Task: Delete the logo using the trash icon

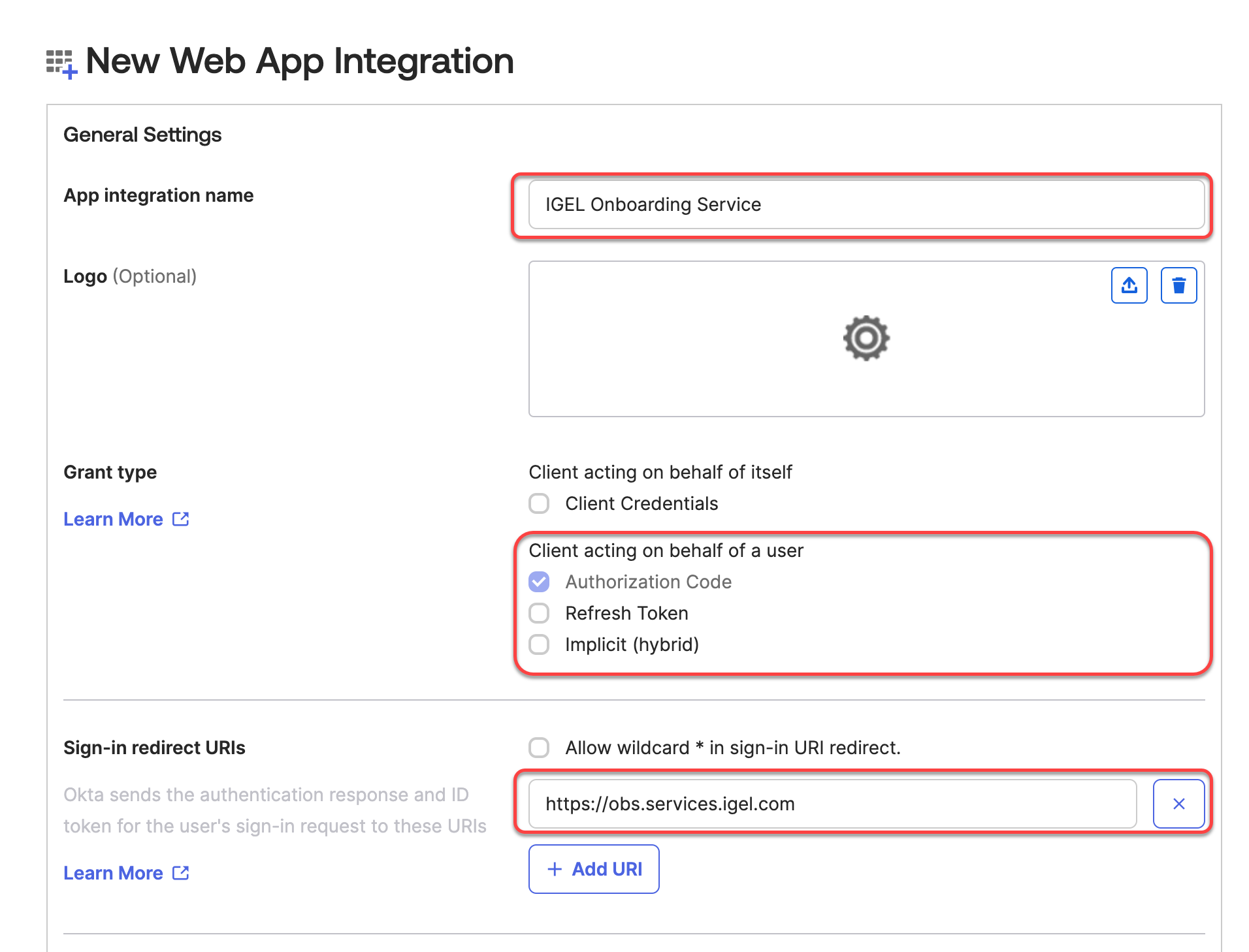Action: (1178, 285)
